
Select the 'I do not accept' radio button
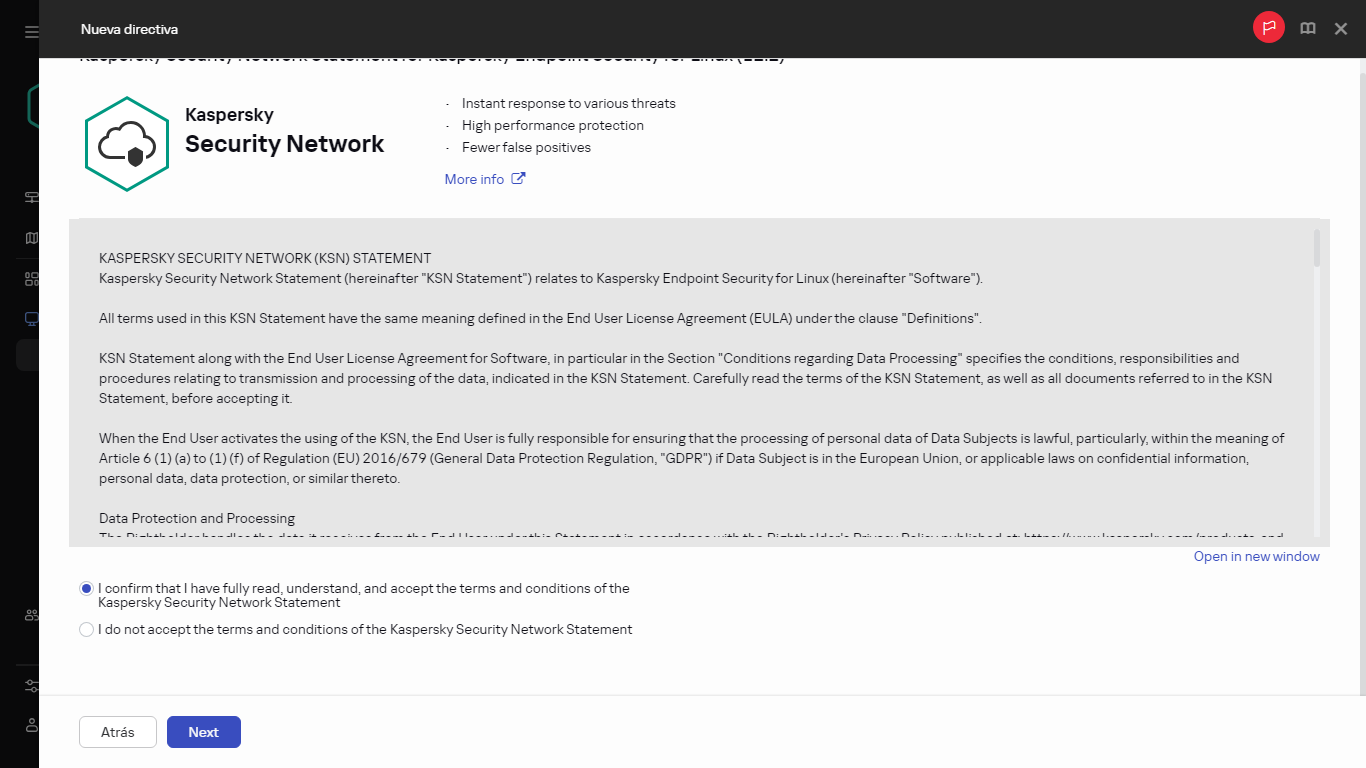86,629
